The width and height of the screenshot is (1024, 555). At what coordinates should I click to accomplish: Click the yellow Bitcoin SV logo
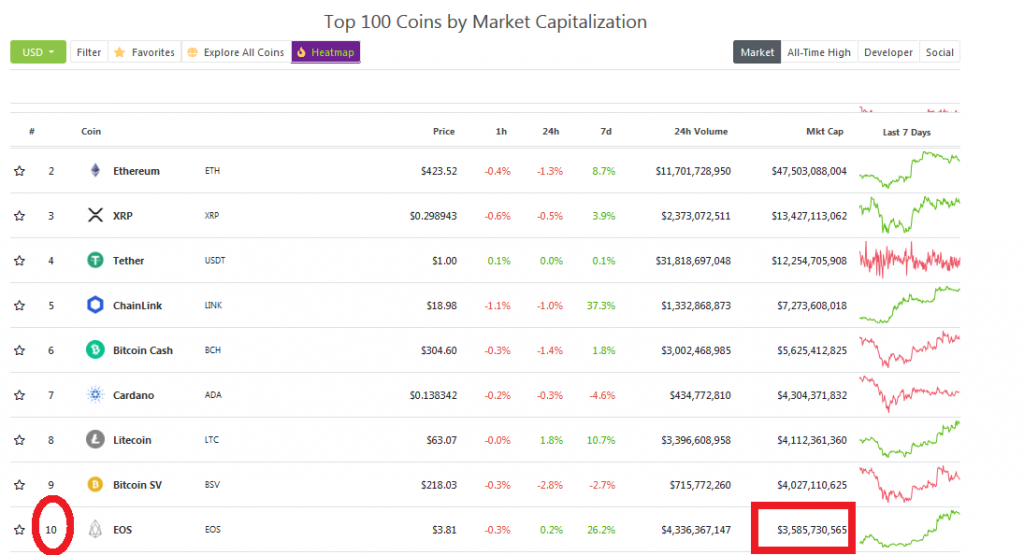point(95,484)
